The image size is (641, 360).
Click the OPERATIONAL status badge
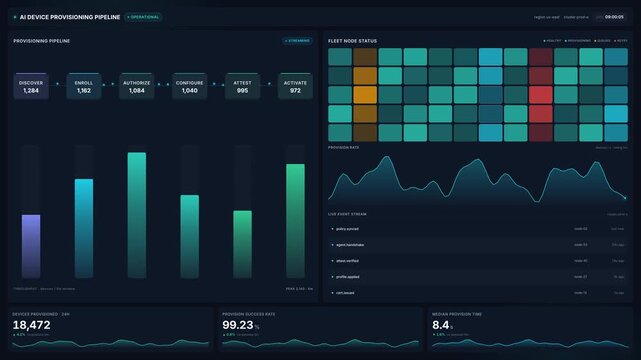click(143, 17)
